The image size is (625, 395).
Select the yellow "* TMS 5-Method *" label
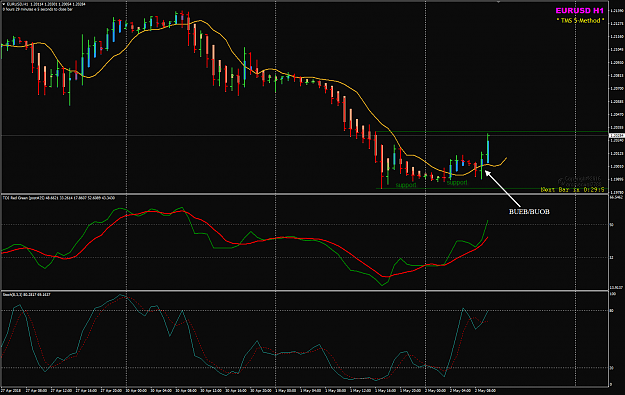580,20
